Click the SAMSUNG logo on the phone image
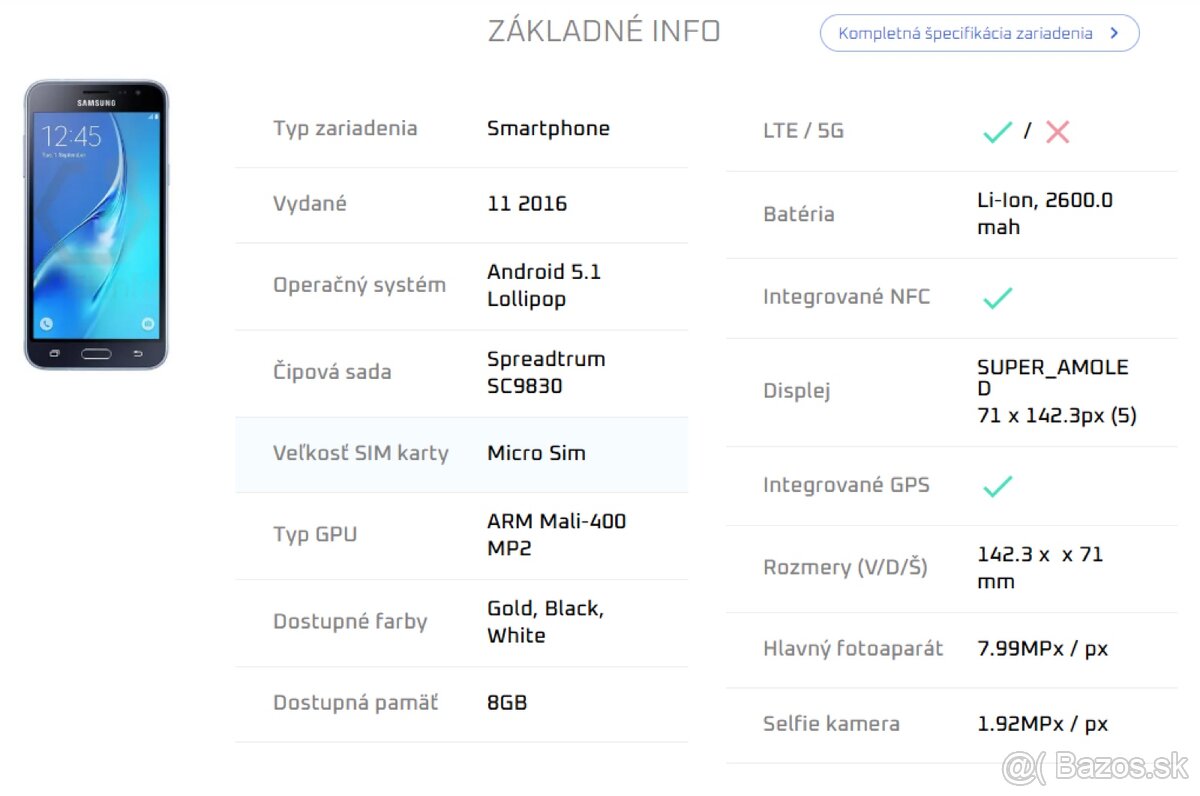The height and width of the screenshot is (796, 1200). pos(95,102)
